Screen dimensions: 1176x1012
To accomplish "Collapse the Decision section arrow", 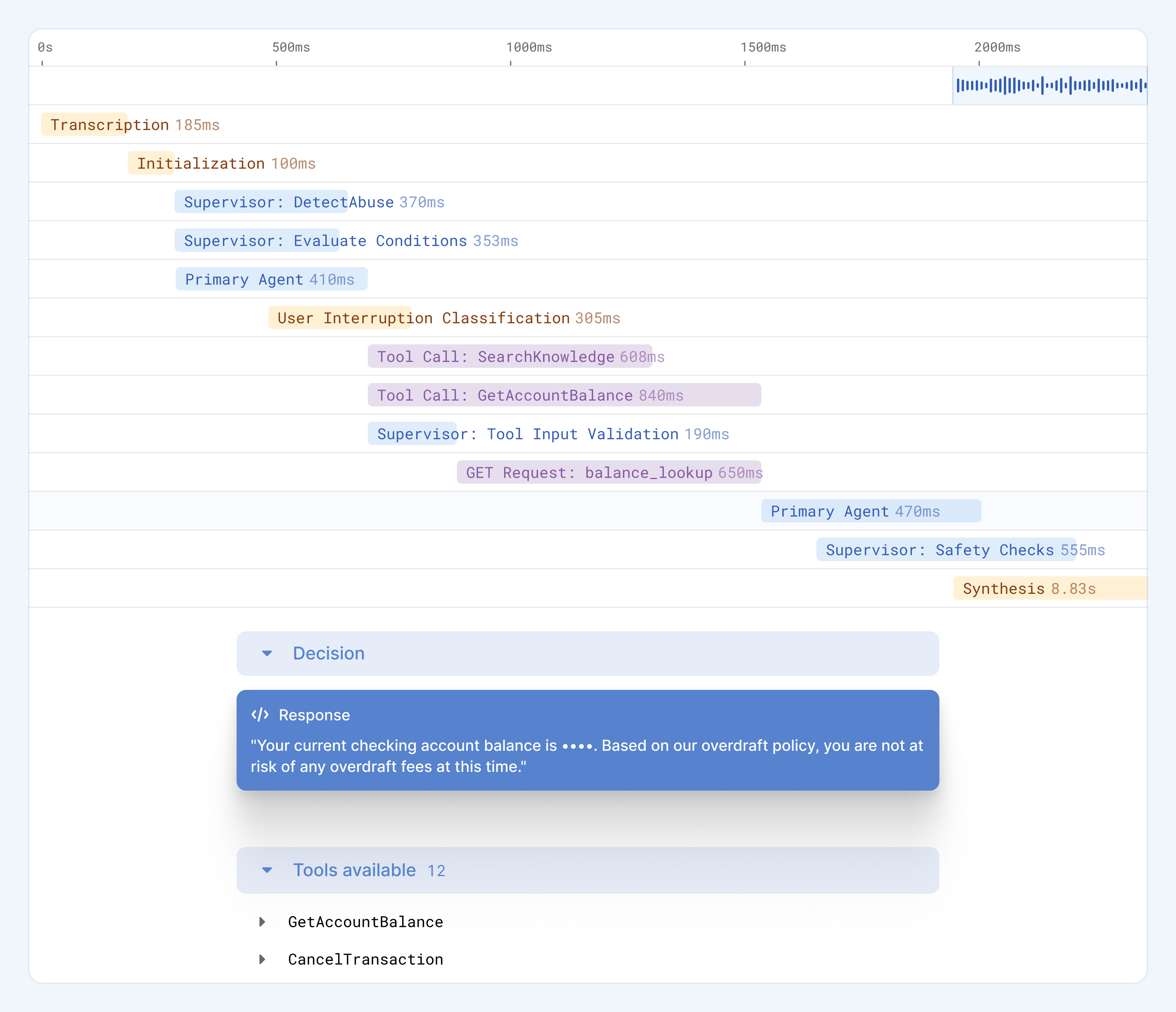I will [x=267, y=653].
